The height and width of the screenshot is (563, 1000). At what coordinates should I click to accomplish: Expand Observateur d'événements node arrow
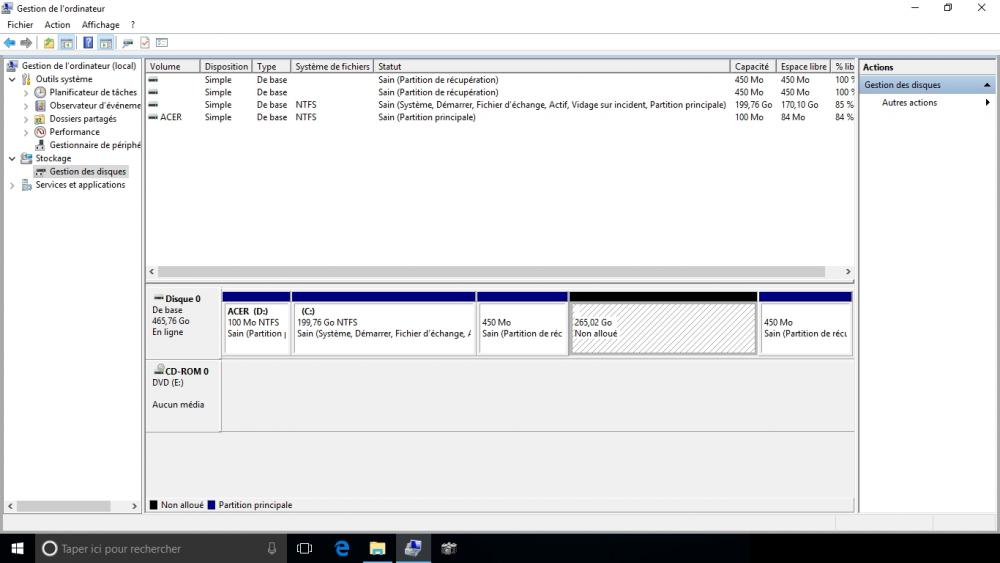point(26,106)
